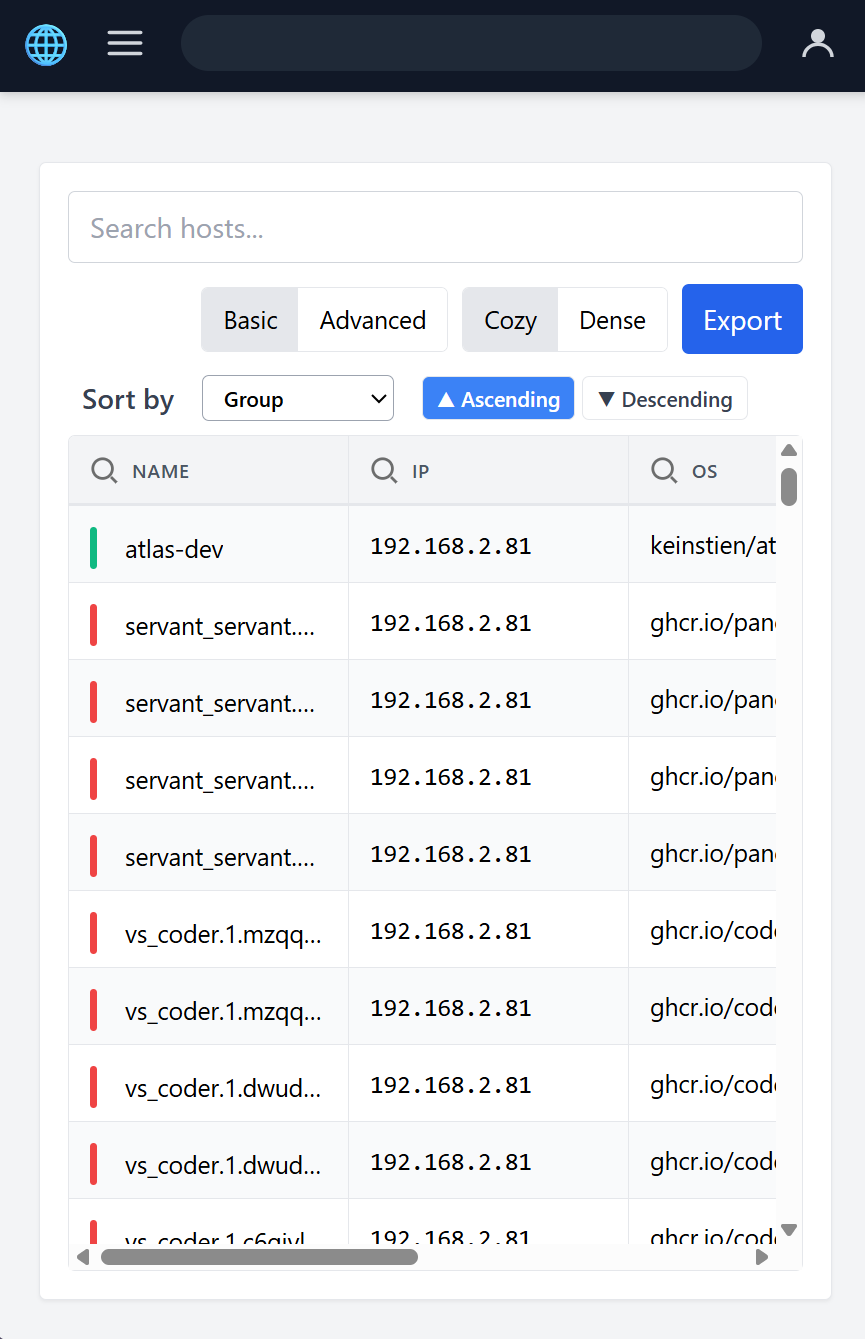Click the OS column search icon
The image size is (865, 1339).
tap(664, 470)
